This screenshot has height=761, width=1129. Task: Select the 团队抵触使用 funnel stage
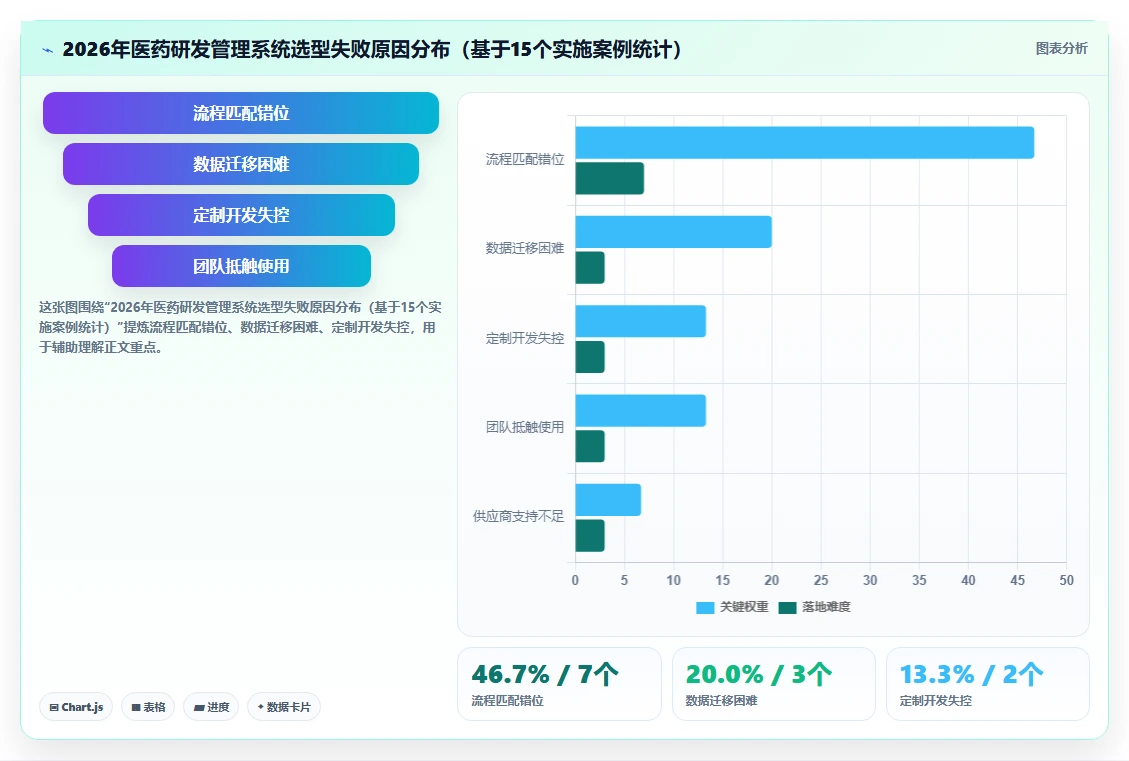[241, 266]
